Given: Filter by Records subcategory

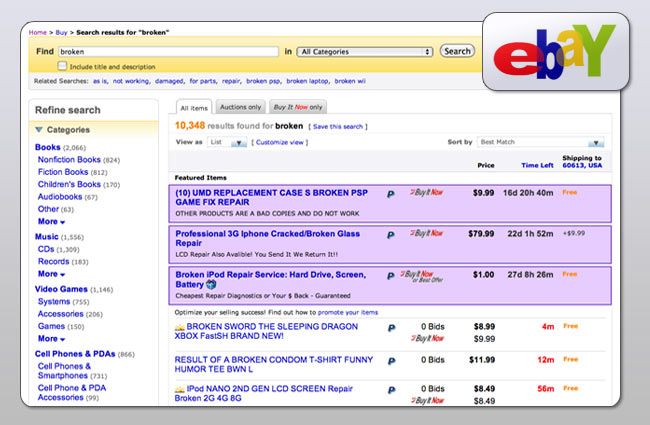Looking at the screenshot, I should [x=53, y=262].
